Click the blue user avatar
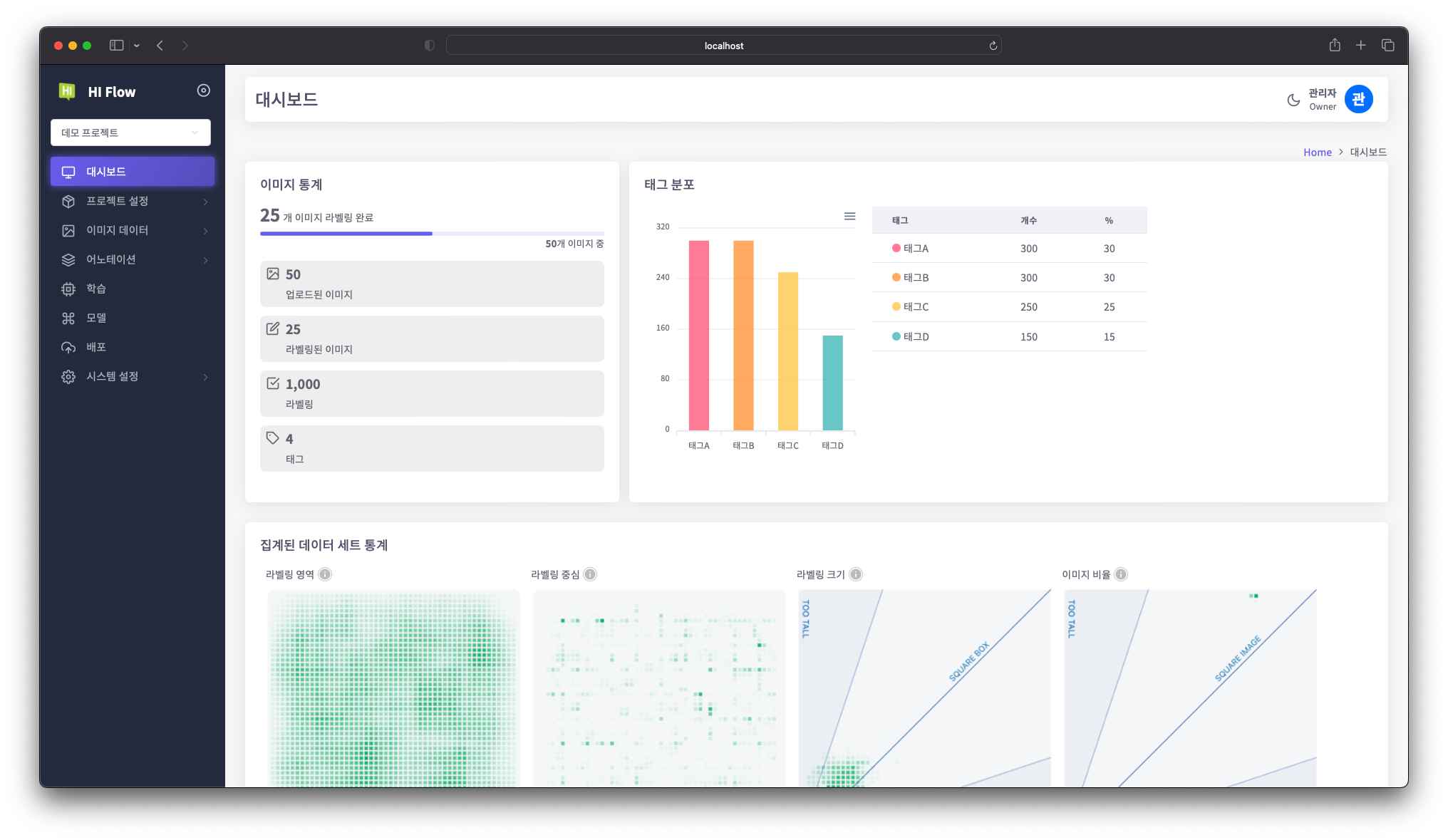Image resolution: width=1448 pixels, height=840 pixels. [1358, 99]
